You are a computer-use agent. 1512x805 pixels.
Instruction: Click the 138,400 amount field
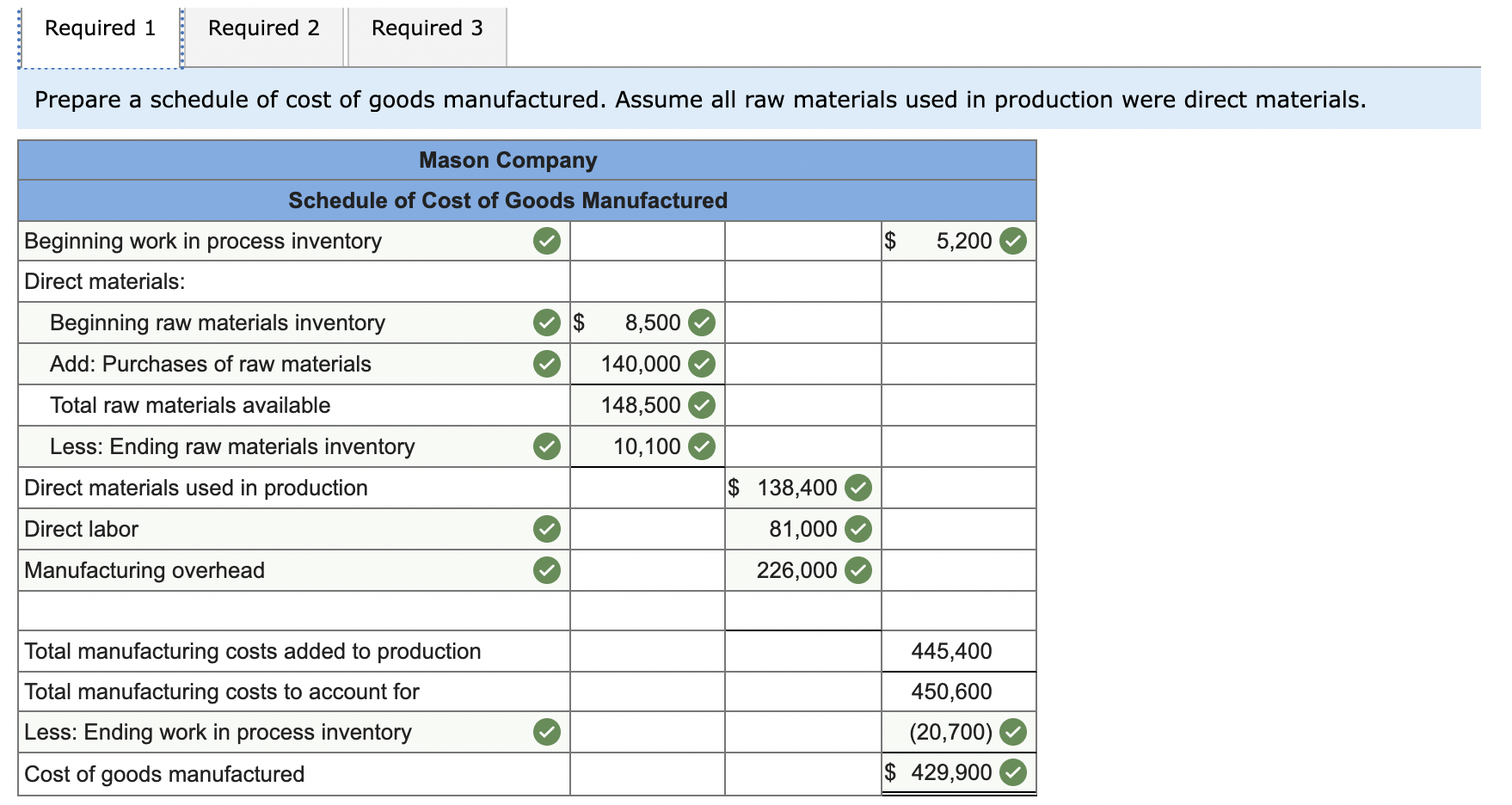[x=803, y=488]
